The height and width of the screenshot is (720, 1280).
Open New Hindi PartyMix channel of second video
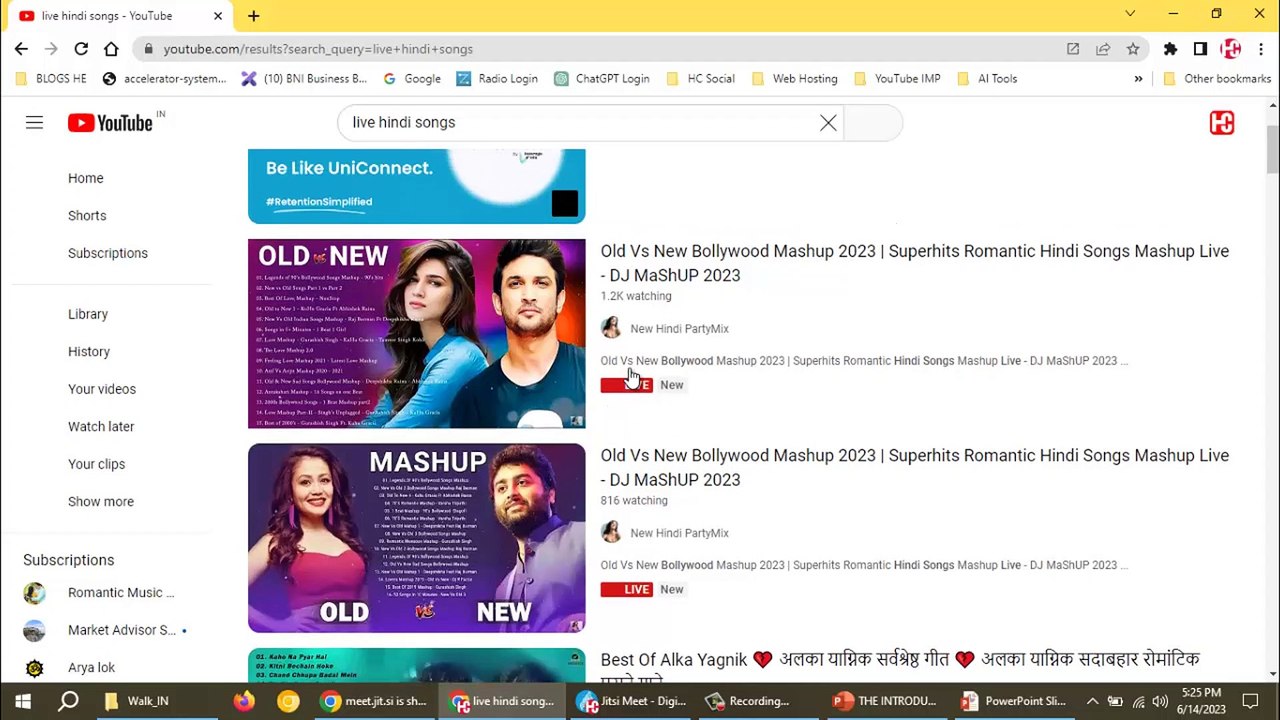(x=679, y=533)
